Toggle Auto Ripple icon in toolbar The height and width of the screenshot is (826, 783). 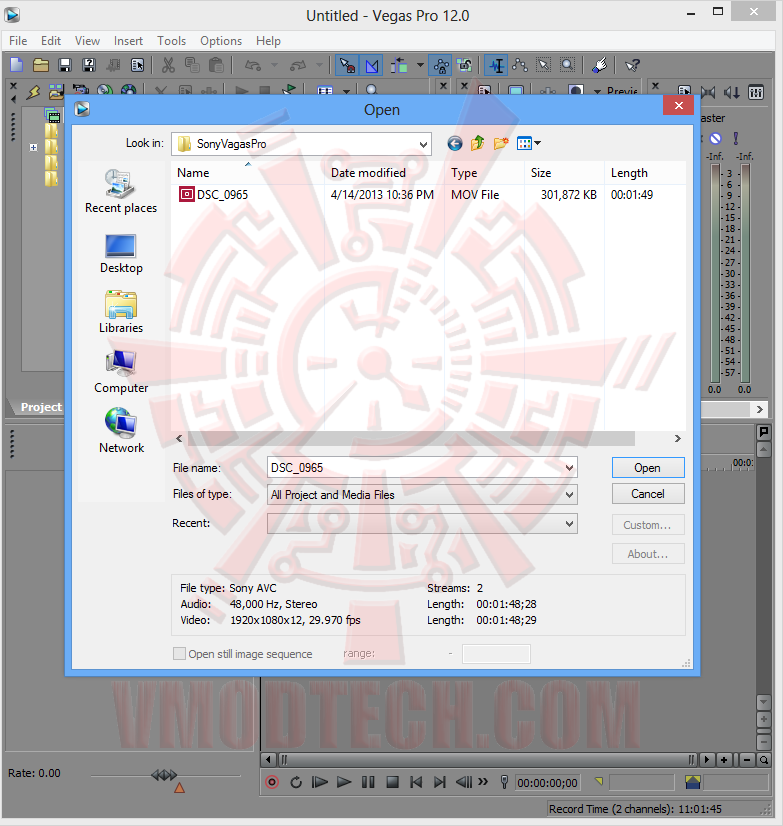(399, 65)
